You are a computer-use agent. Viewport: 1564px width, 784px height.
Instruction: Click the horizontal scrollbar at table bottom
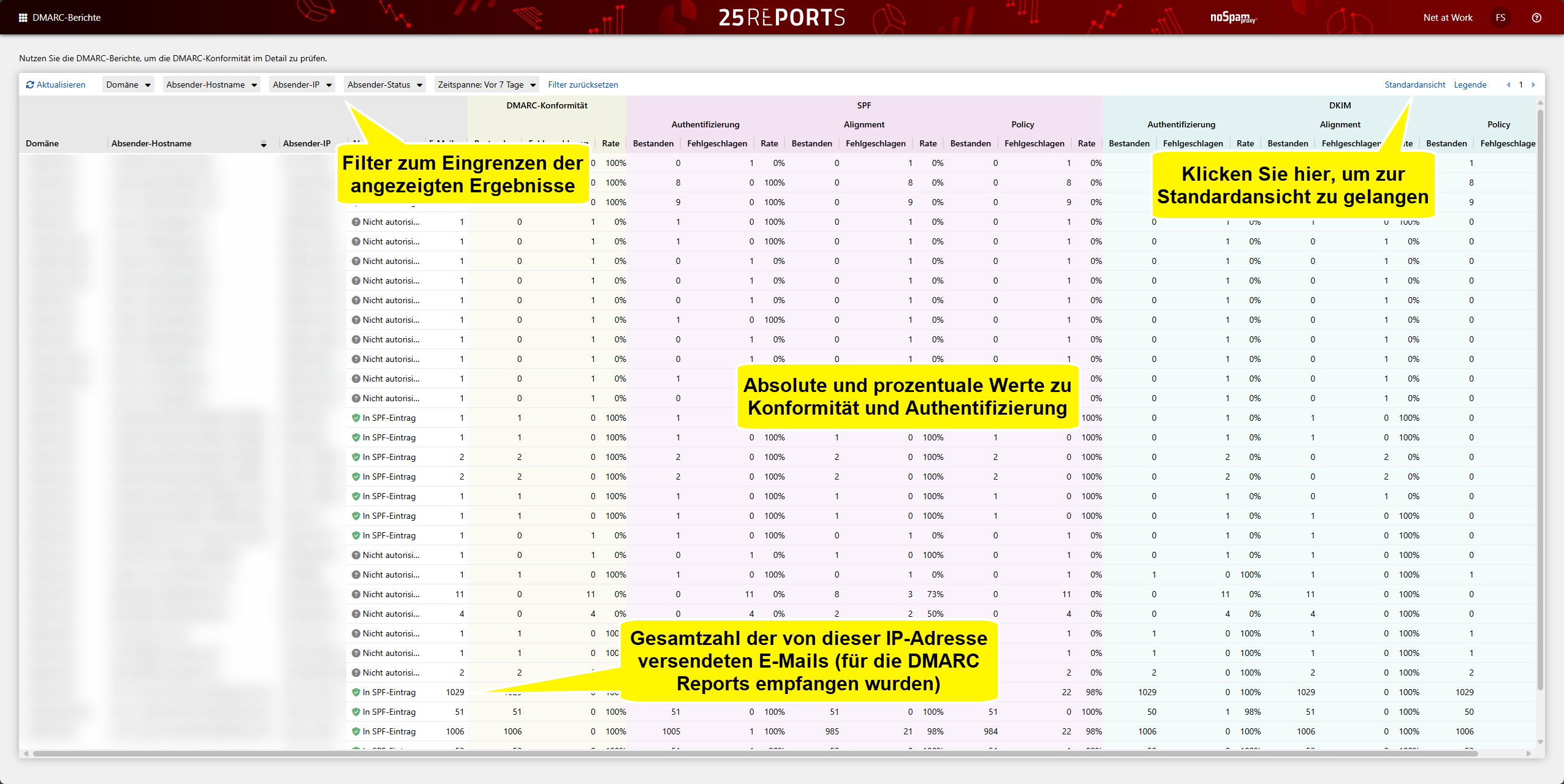754,753
